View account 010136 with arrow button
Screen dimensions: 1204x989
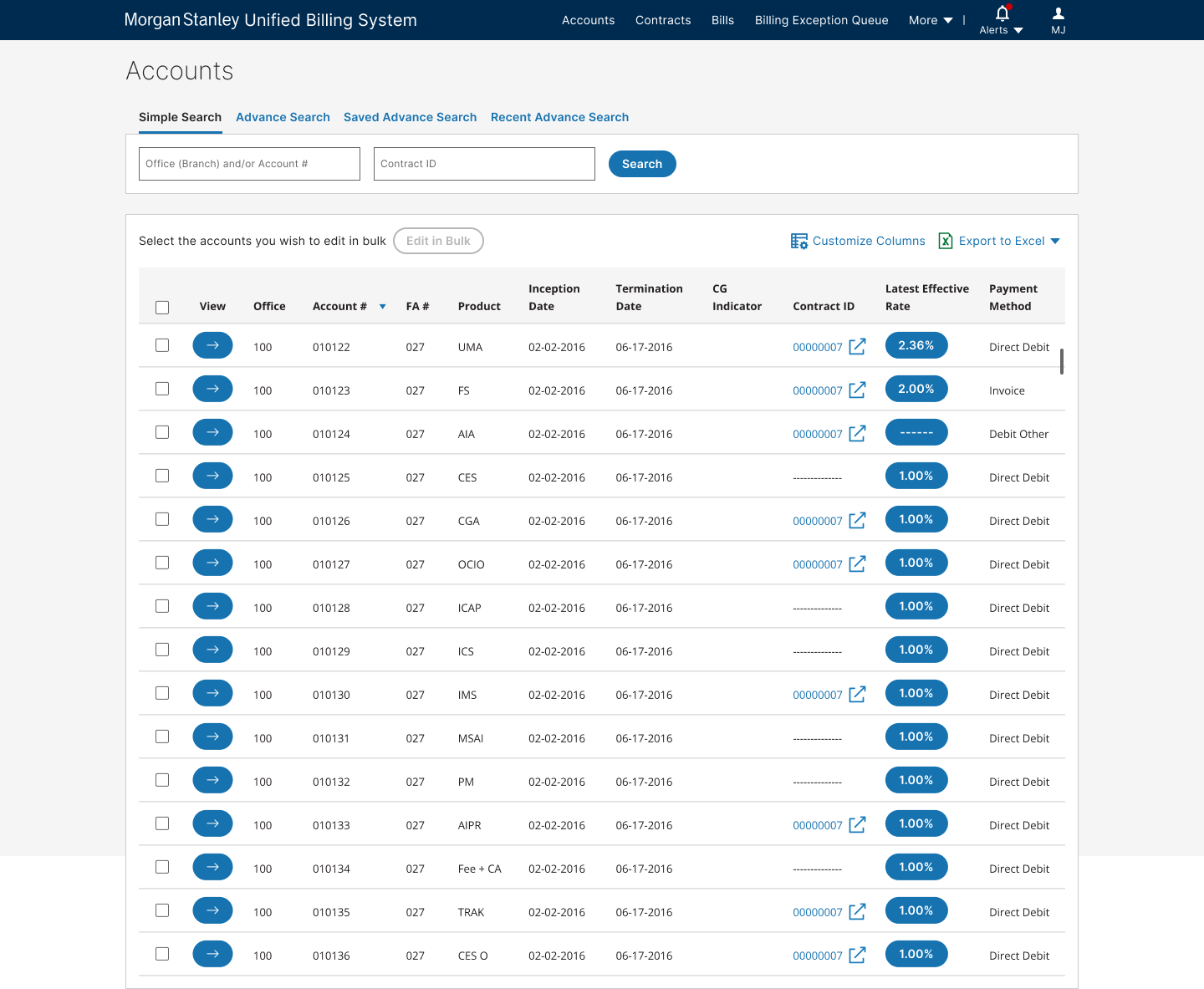click(212, 954)
